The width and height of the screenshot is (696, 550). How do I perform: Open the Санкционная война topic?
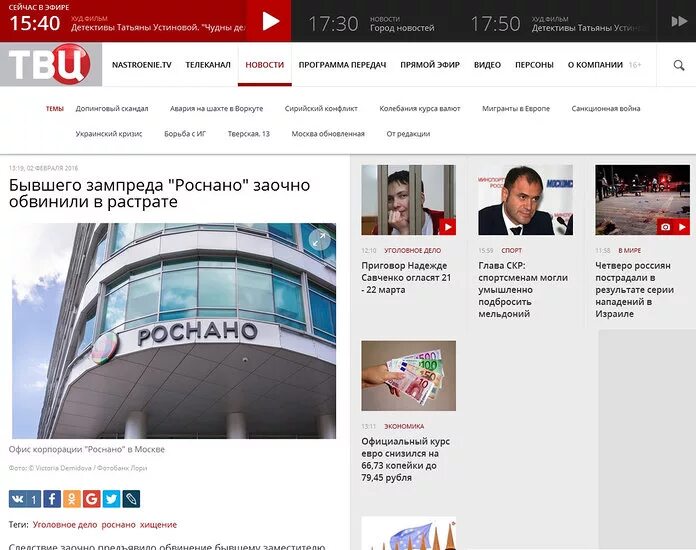coord(606,108)
